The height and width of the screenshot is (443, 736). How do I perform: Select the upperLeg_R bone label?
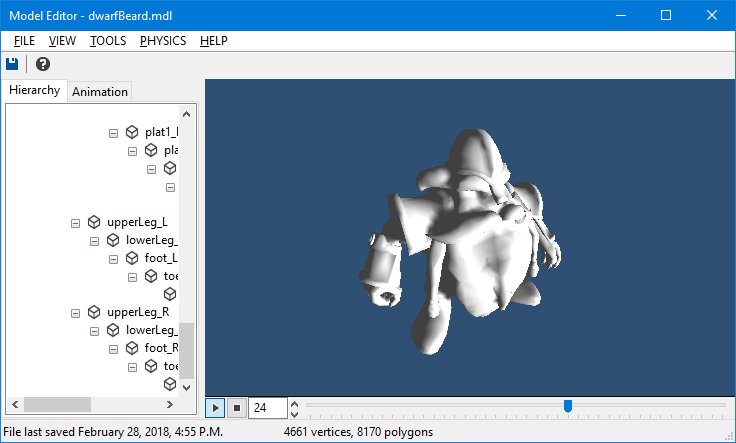137,311
